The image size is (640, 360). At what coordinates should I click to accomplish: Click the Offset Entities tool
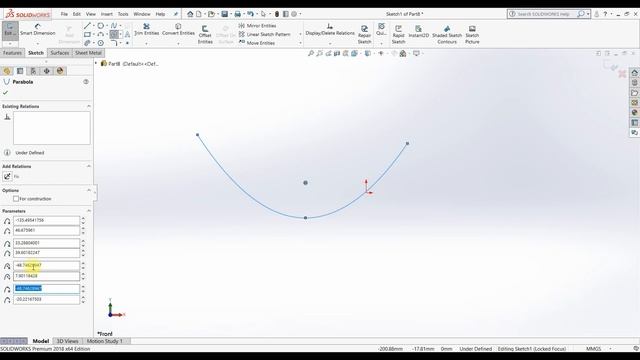[205, 34]
